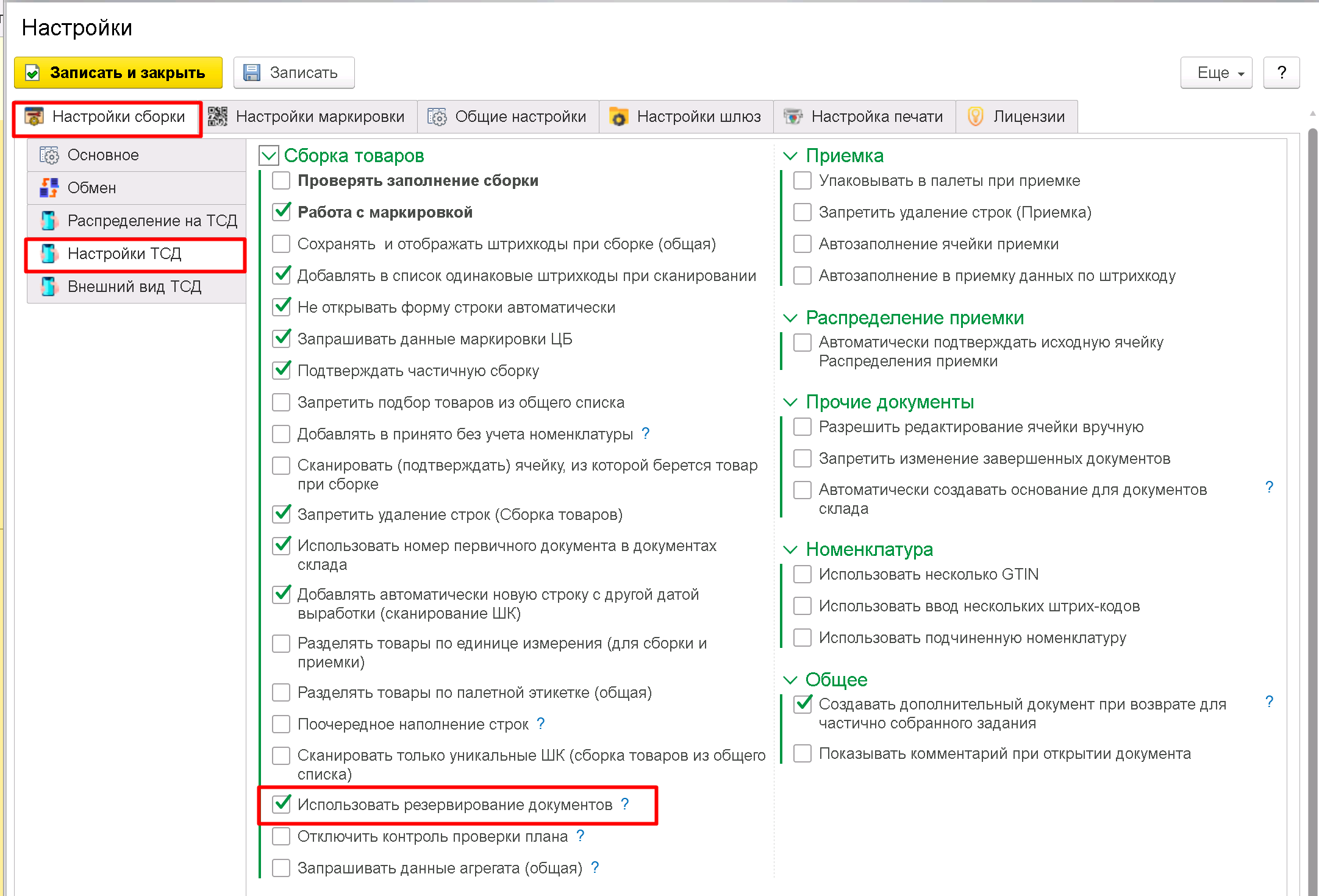Viewport: 1319px width, 896px height.
Task: Check Использовать несколько GTIN
Action: pyautogui.click(x=802, y=574)
